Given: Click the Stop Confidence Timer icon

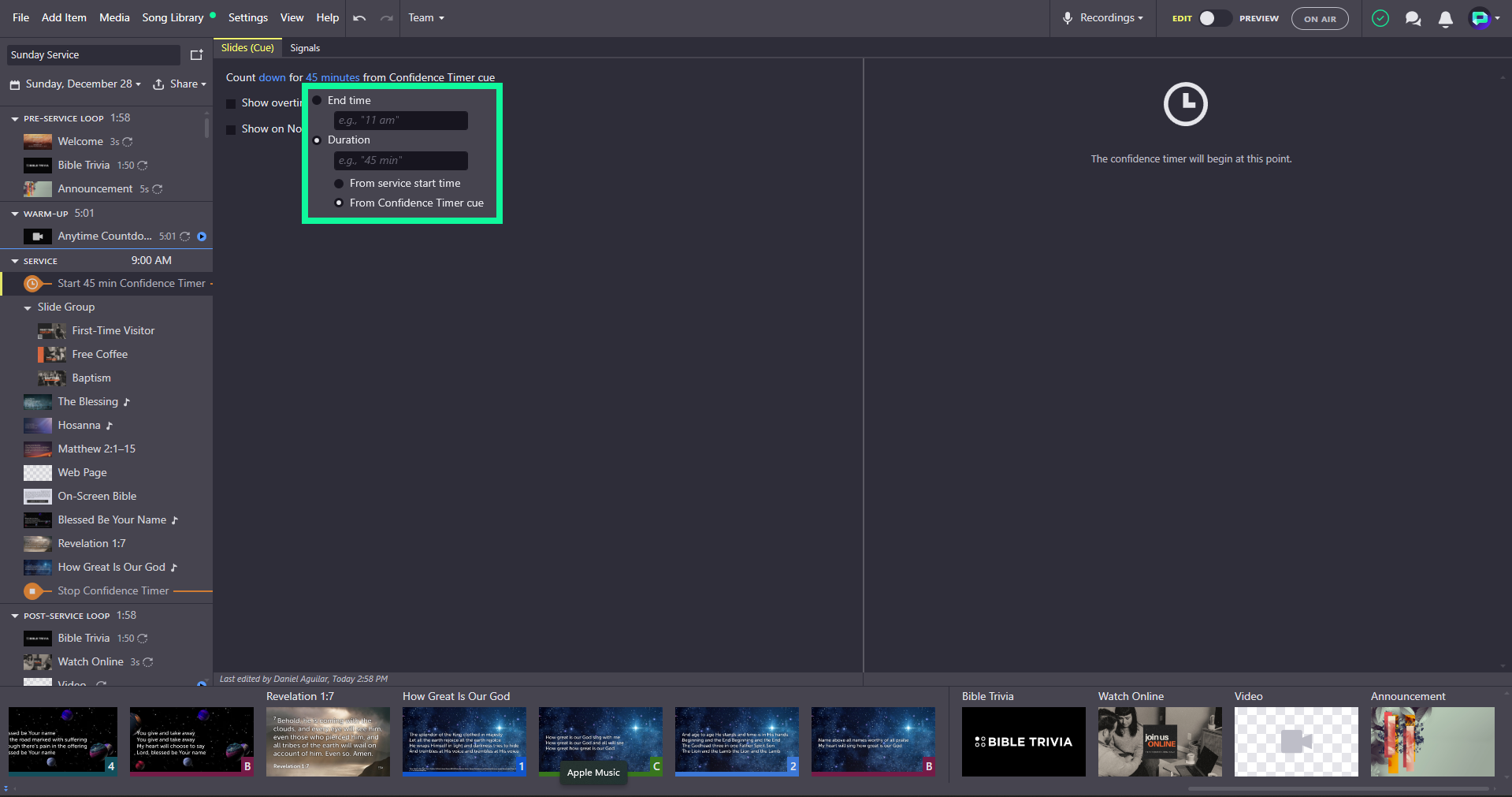Looking at the screenshot, I should pyautogui.click(x=32, y=590).
